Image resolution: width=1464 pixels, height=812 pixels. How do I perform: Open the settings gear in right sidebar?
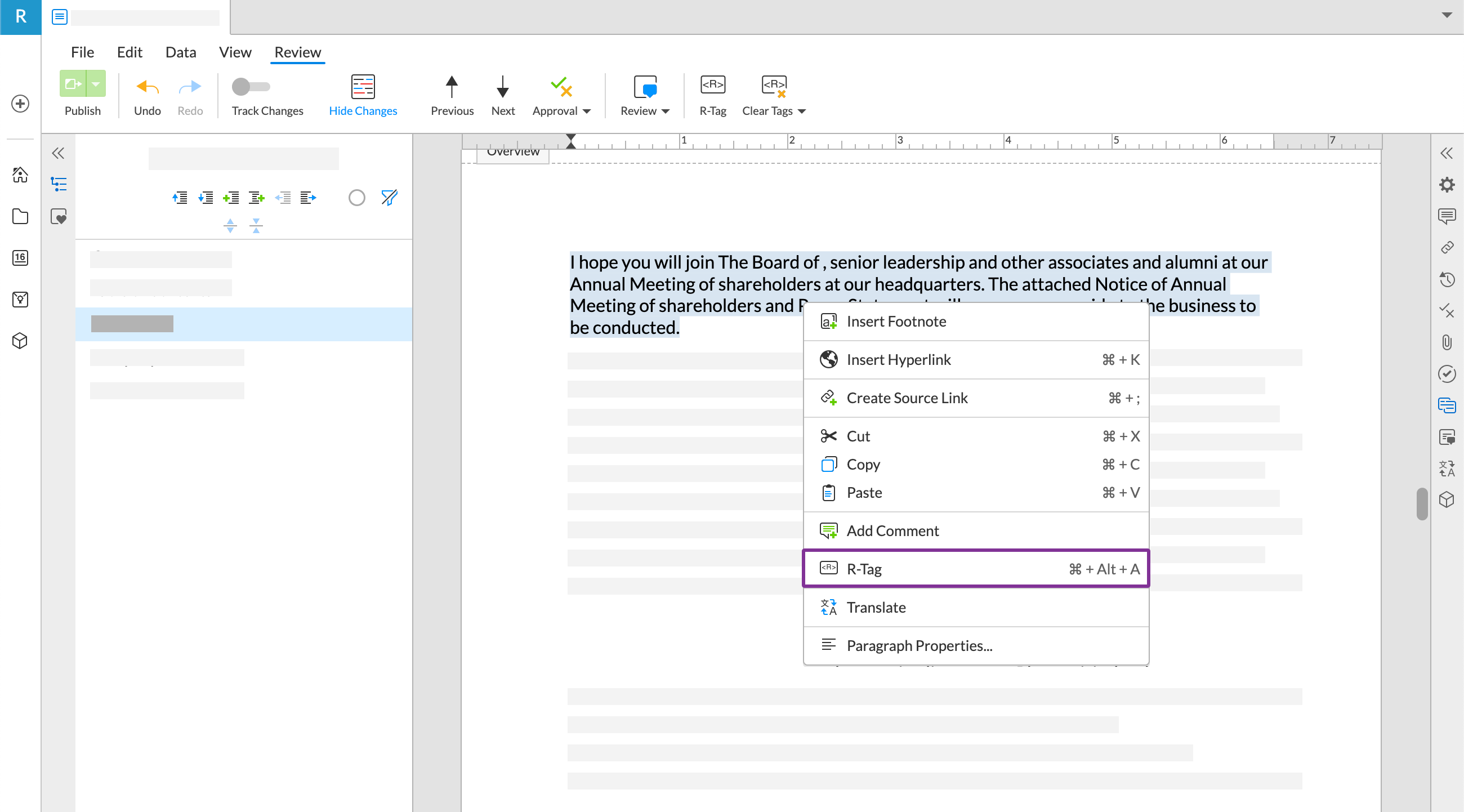pos(1447,184)
